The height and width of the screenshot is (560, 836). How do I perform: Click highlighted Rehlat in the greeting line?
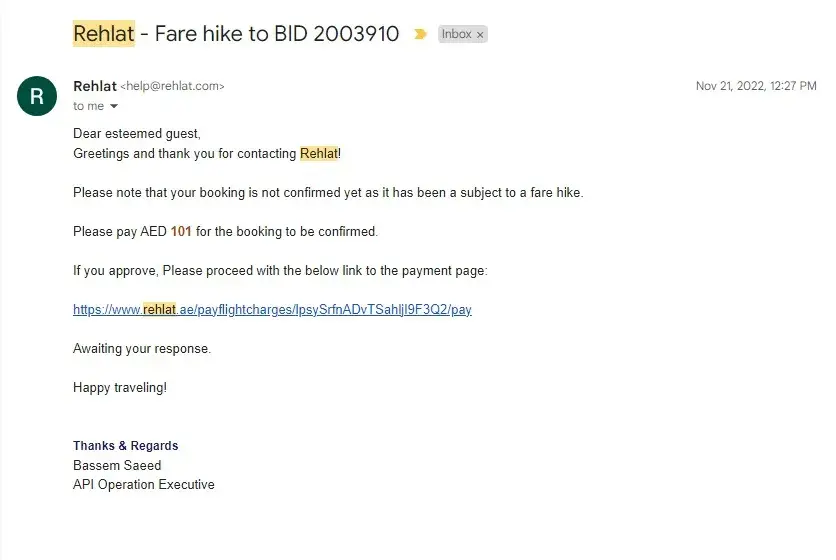tap(319, 154)
